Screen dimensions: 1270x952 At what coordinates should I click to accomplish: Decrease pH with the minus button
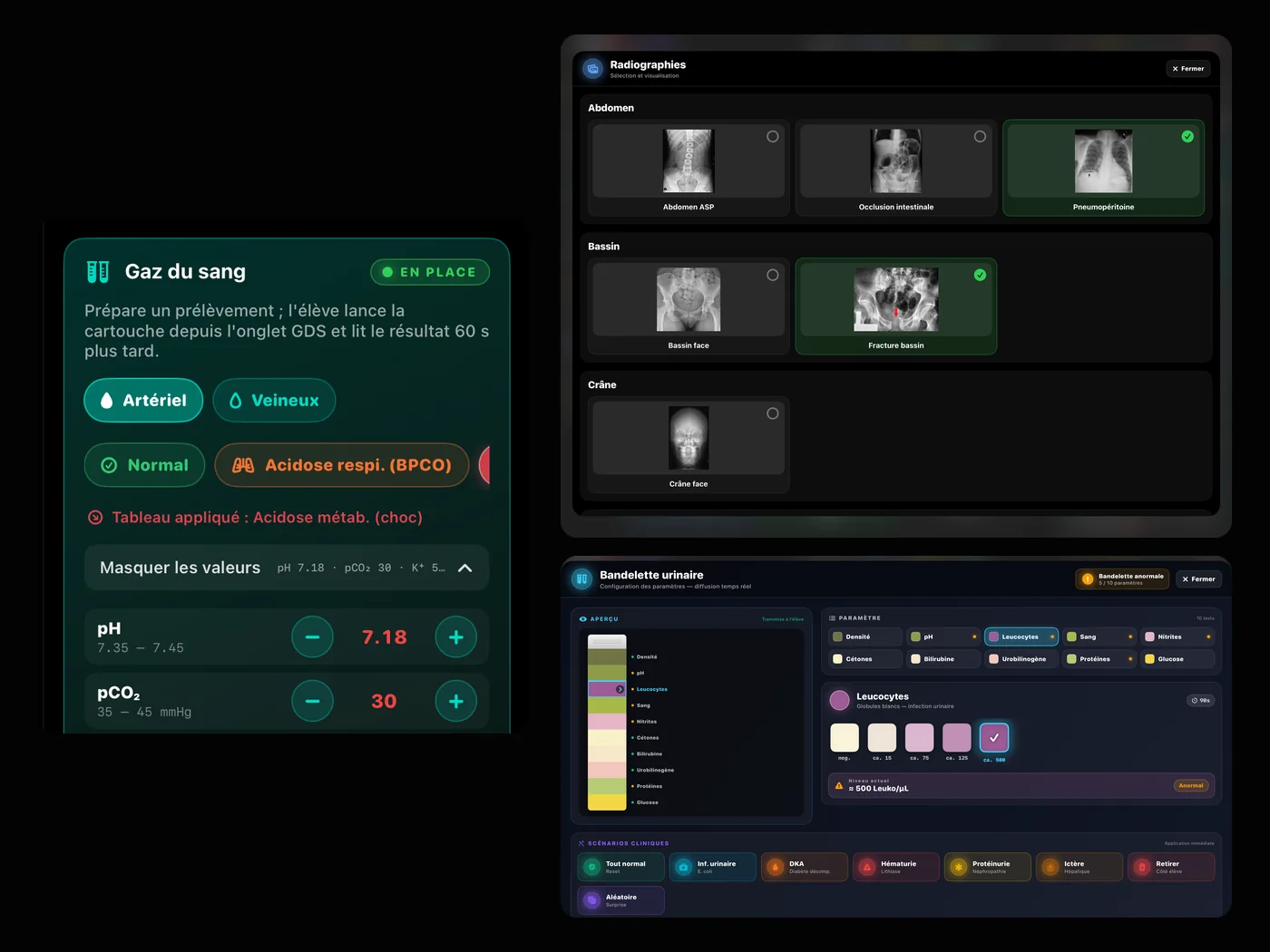(312, 637)
